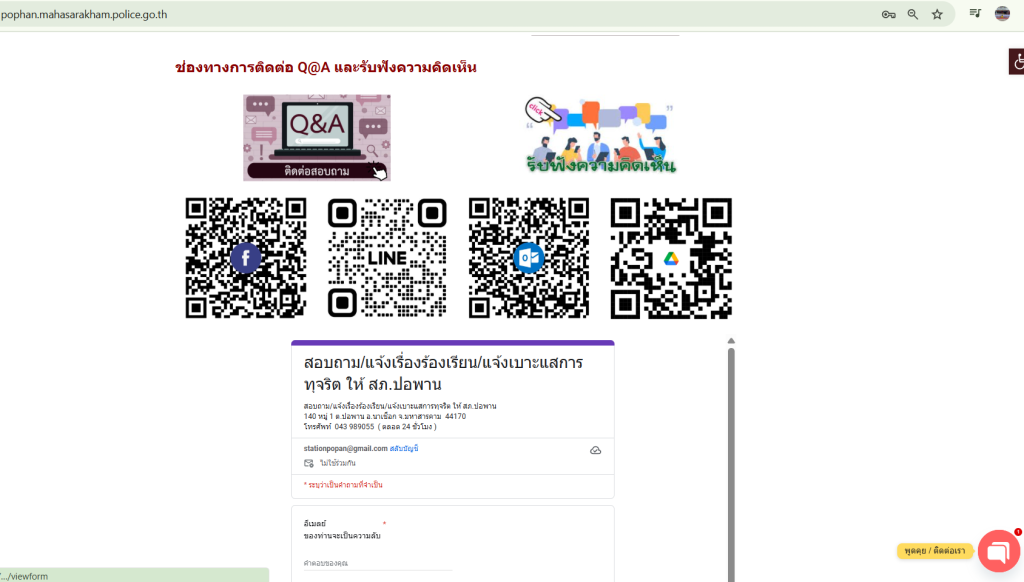This screenshot has height=582, width=1024.
Task: Click the สลับบัญชี switch account link
Action: [404, 449]
